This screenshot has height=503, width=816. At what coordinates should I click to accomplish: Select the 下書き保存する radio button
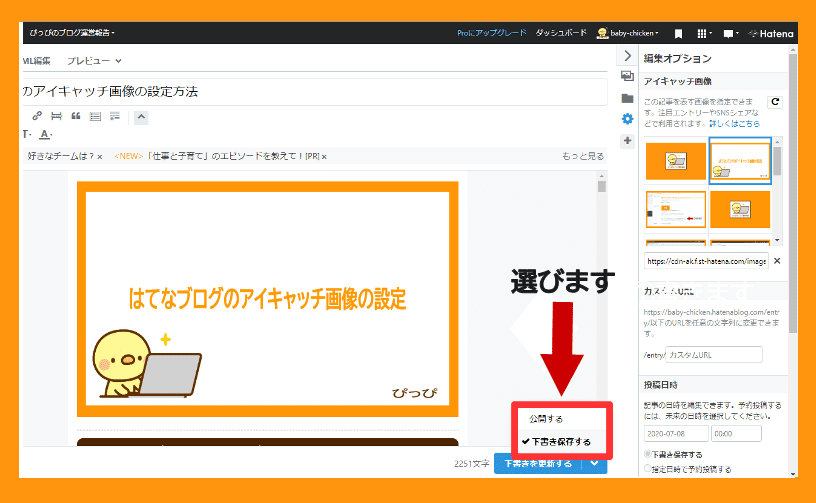pos(648,454)
